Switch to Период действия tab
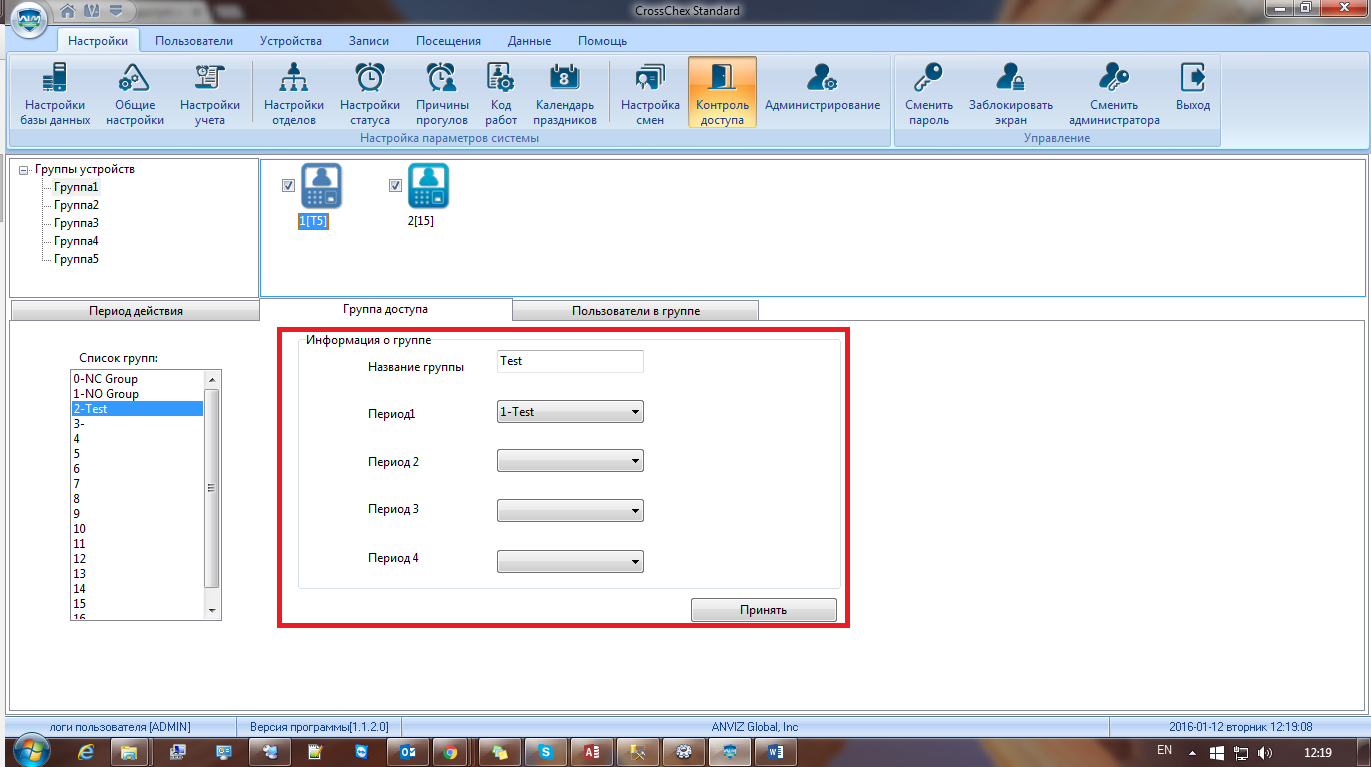Image resolution: width=1371 pixels, height=767 pixels. tap(135, 310)
